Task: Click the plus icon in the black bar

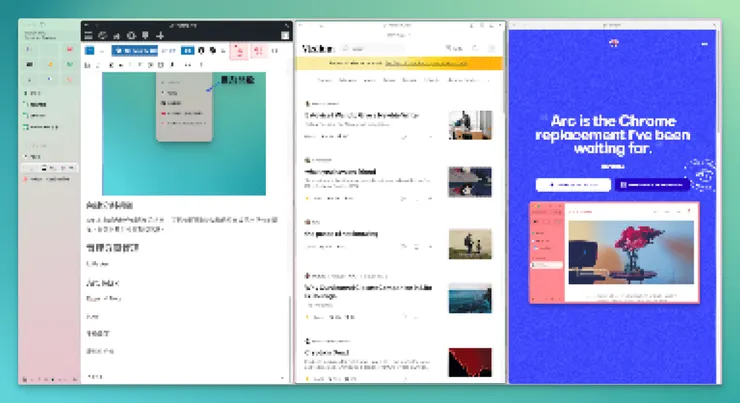Action: tap(160, 35)
